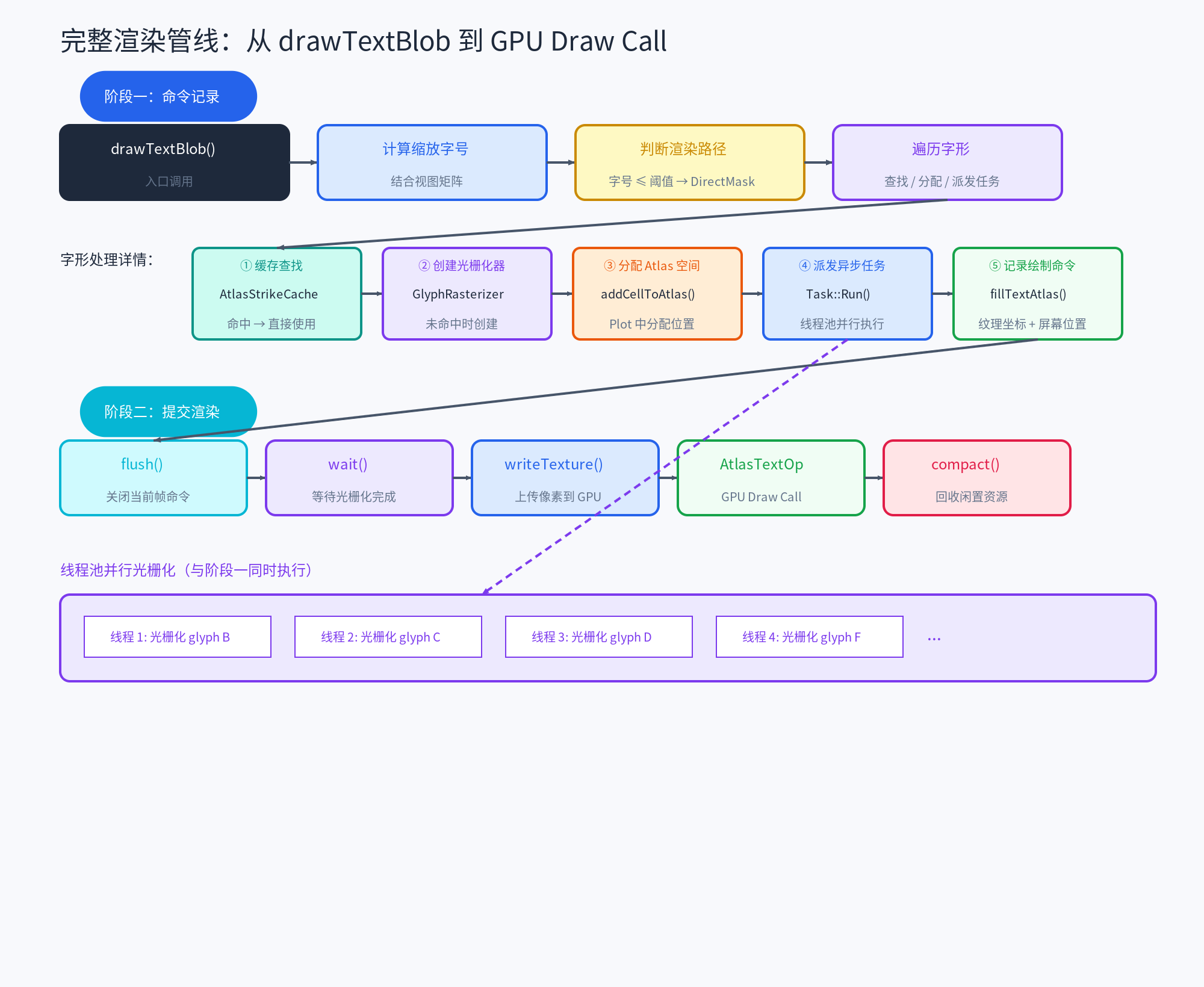
Task: Open the addCellToAtlas() 分配Atlas空间 box
Action: [656, 294]
